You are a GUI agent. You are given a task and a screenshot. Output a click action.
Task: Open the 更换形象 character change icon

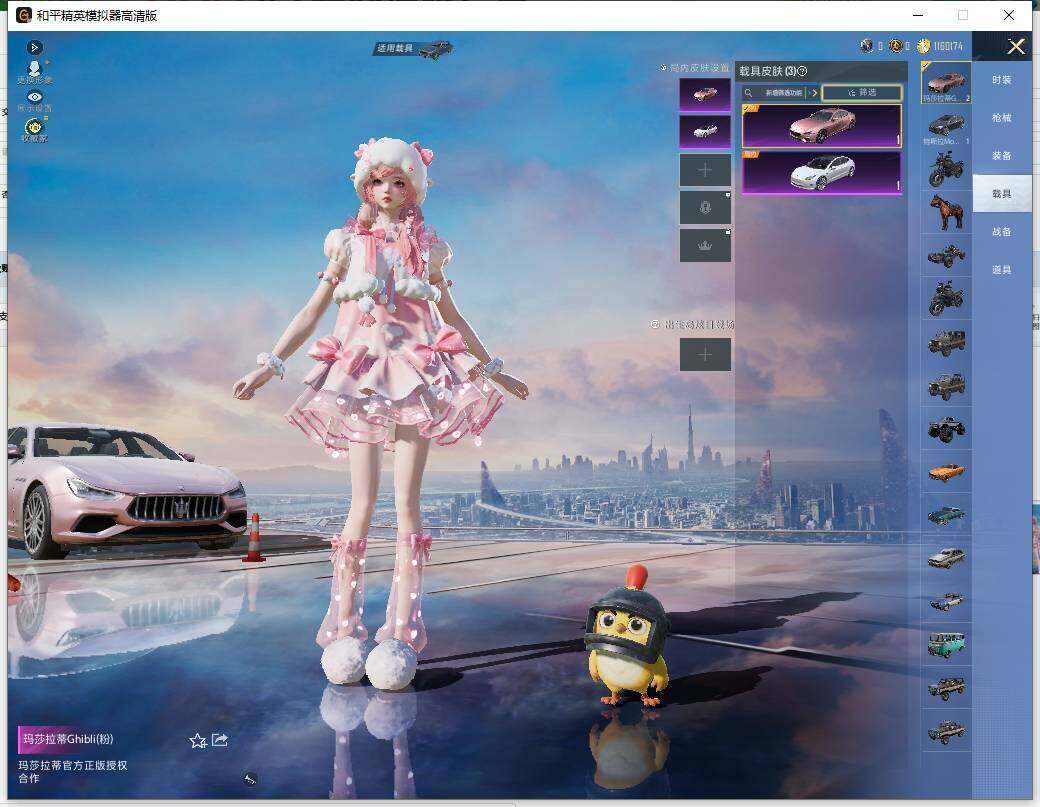[34, 72]
